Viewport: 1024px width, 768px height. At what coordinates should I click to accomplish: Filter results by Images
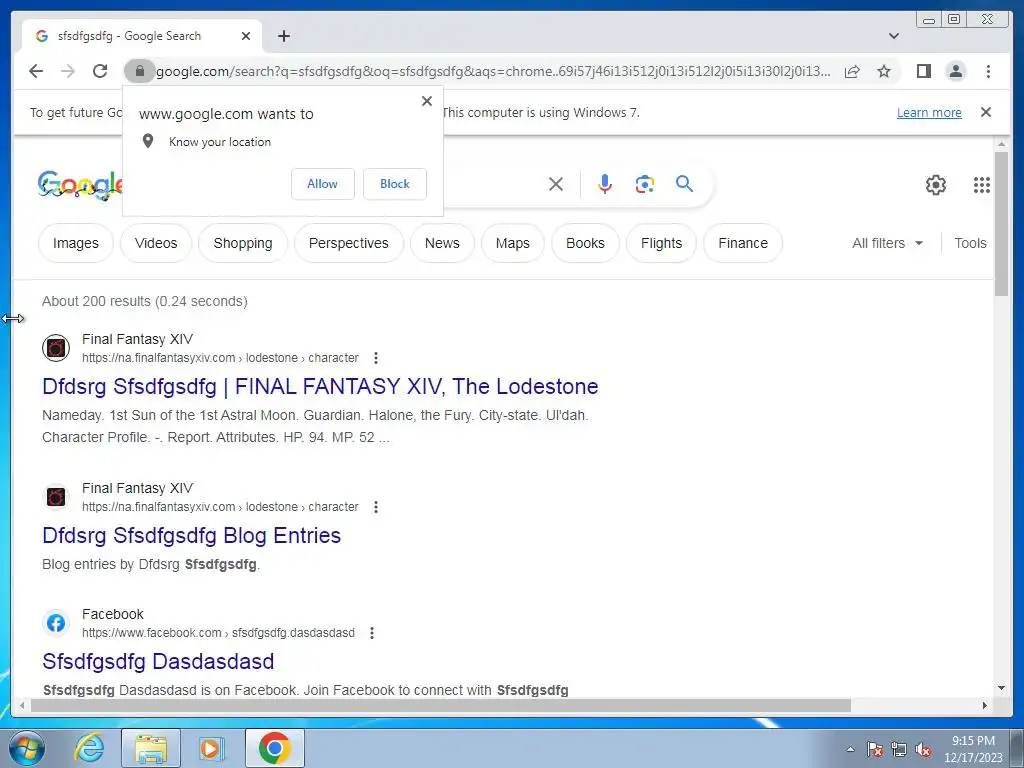point(76,243)
